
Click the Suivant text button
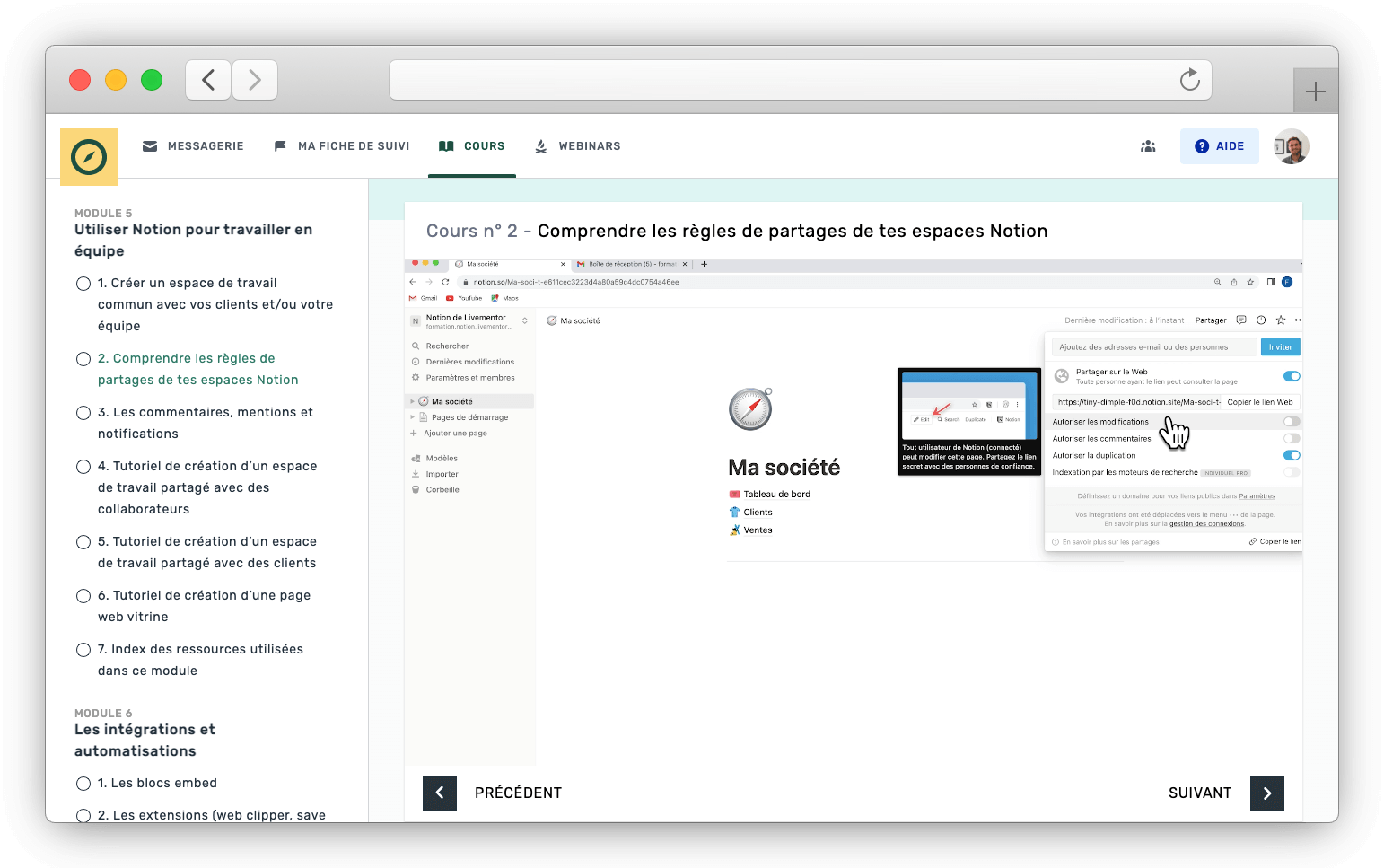(1199, 793)
